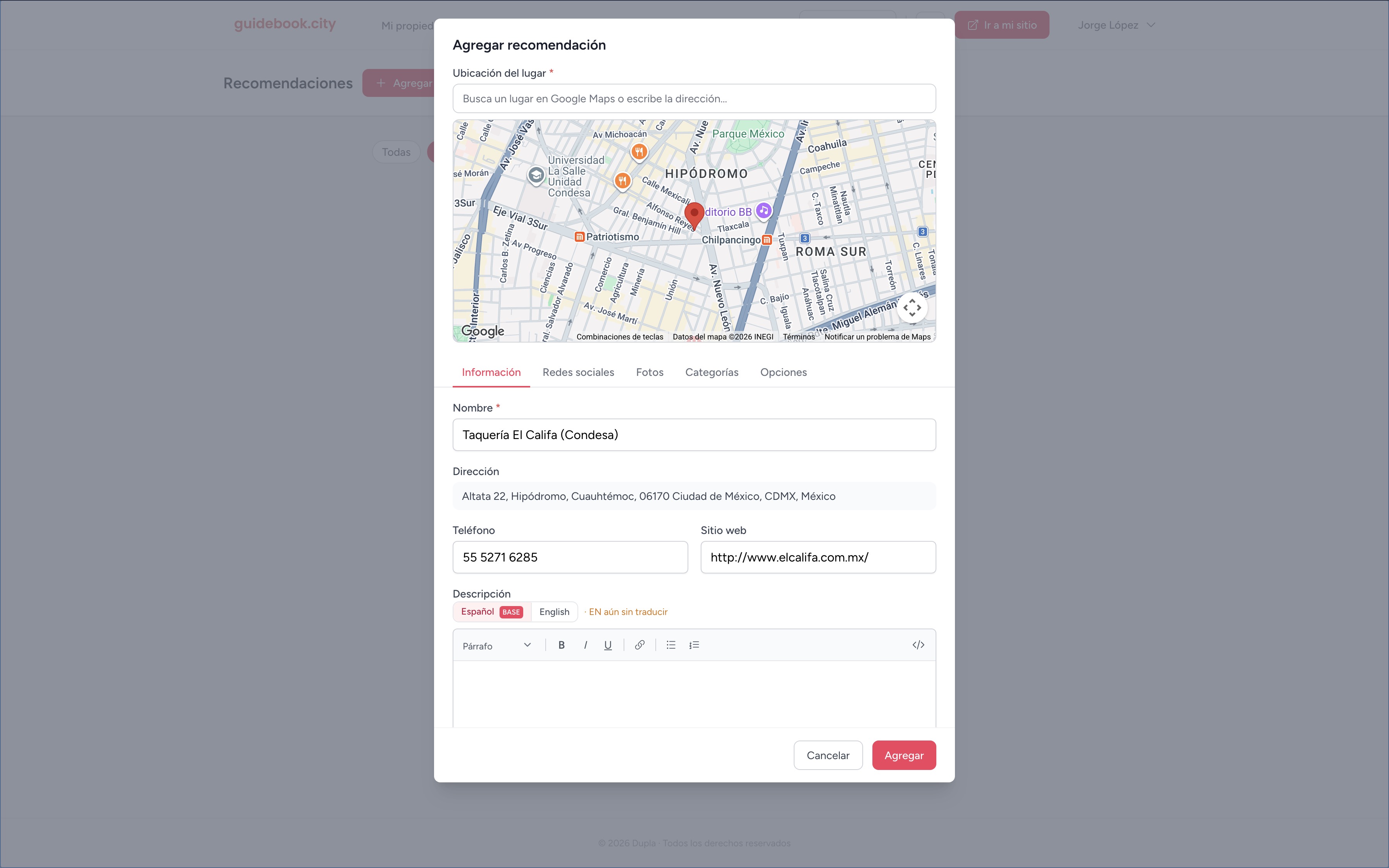Toggle italic formatting in description editor

click(x=585, y=645)
